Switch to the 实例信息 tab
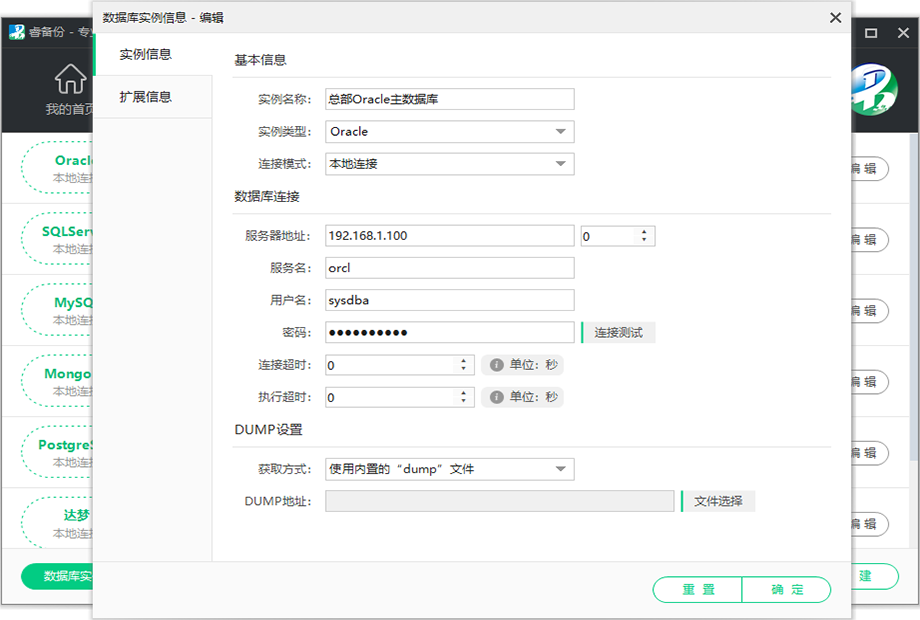 (153, 55)
